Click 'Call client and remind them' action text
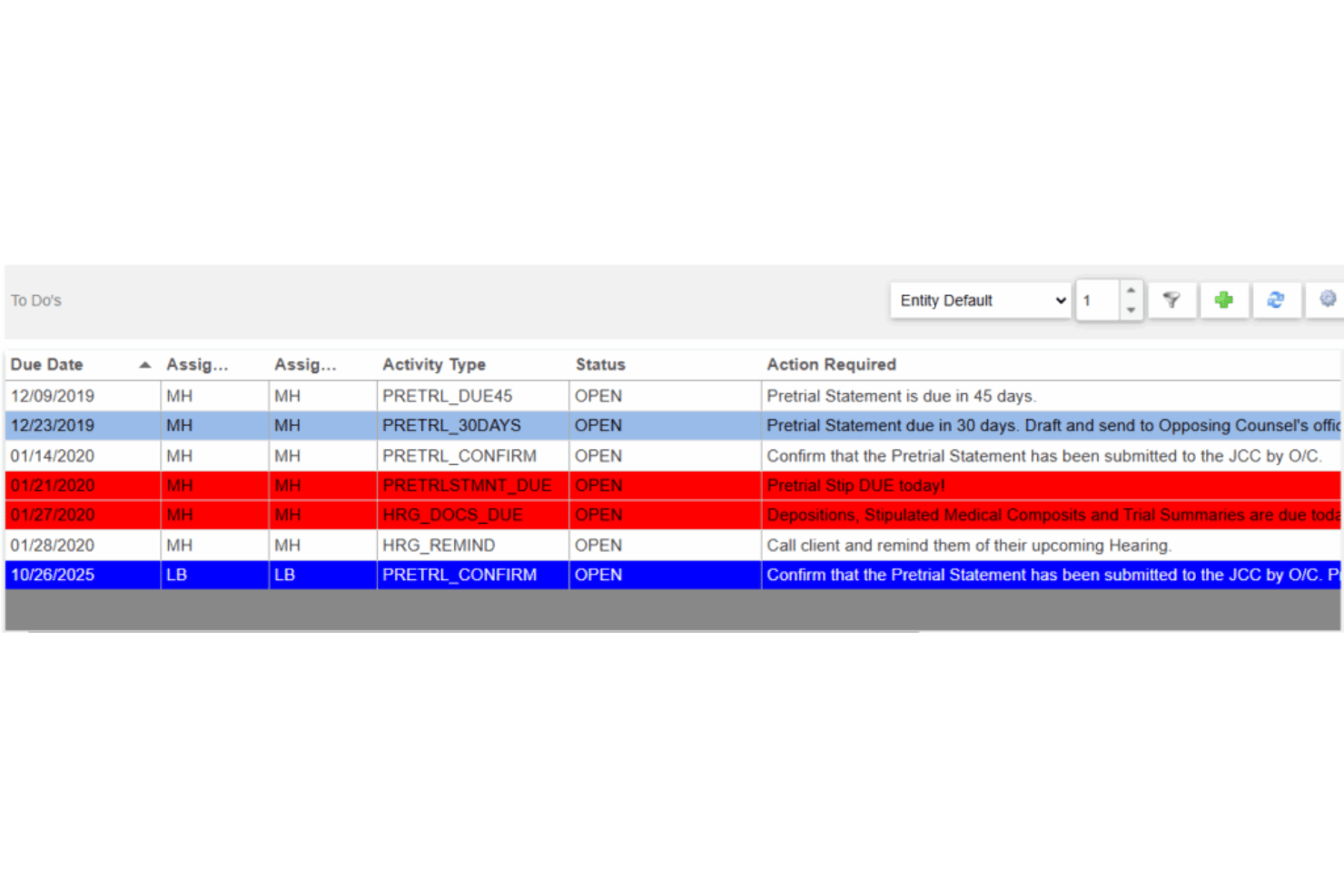1344x896 pixels. [x=969, y=545]
